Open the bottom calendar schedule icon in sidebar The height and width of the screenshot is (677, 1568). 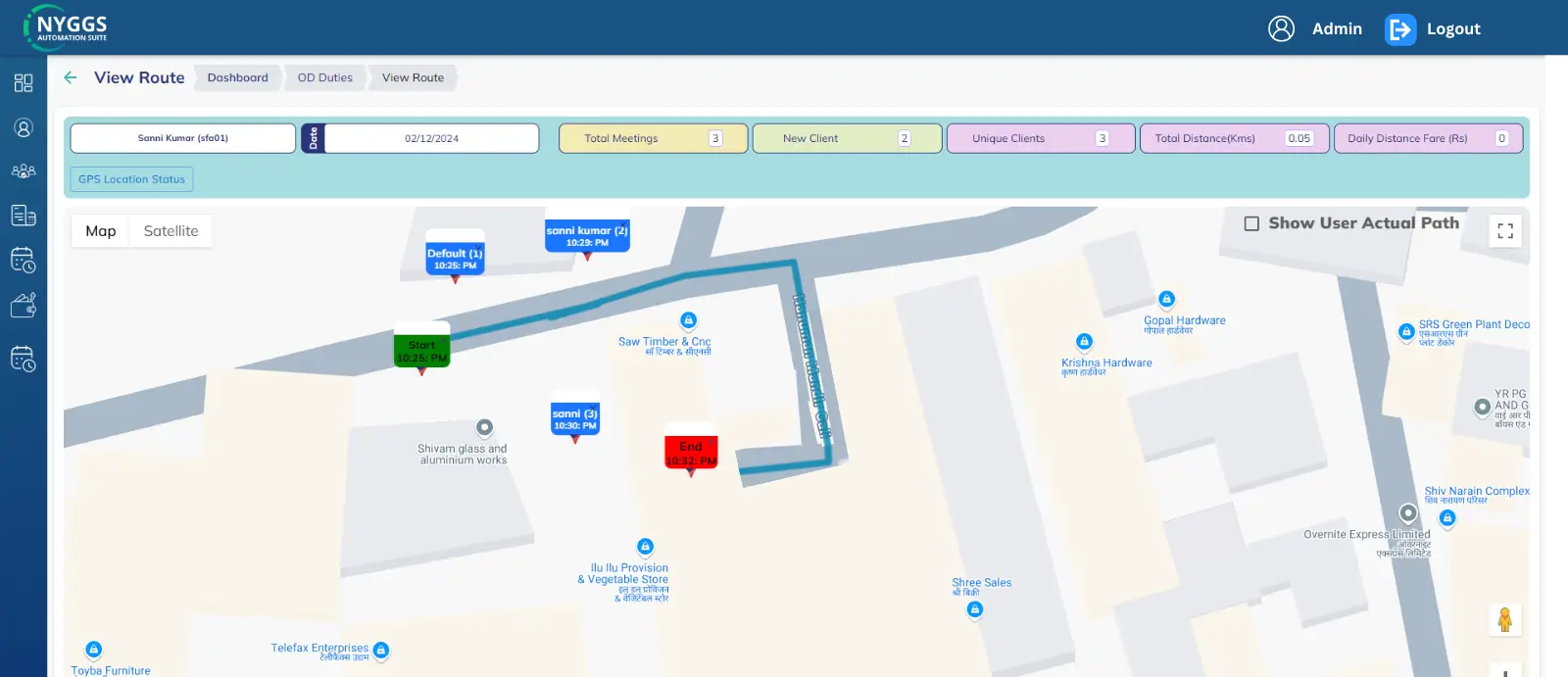[24, 359]
